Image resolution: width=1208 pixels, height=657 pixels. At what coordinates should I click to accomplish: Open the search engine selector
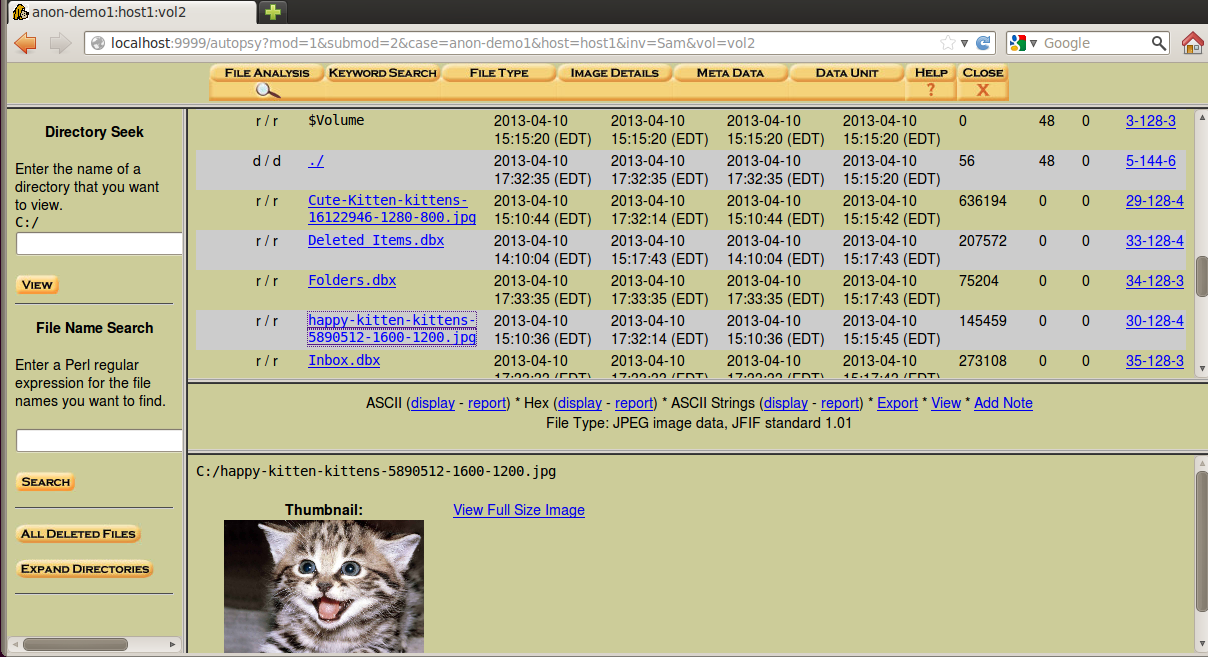tap(1024, 43)
